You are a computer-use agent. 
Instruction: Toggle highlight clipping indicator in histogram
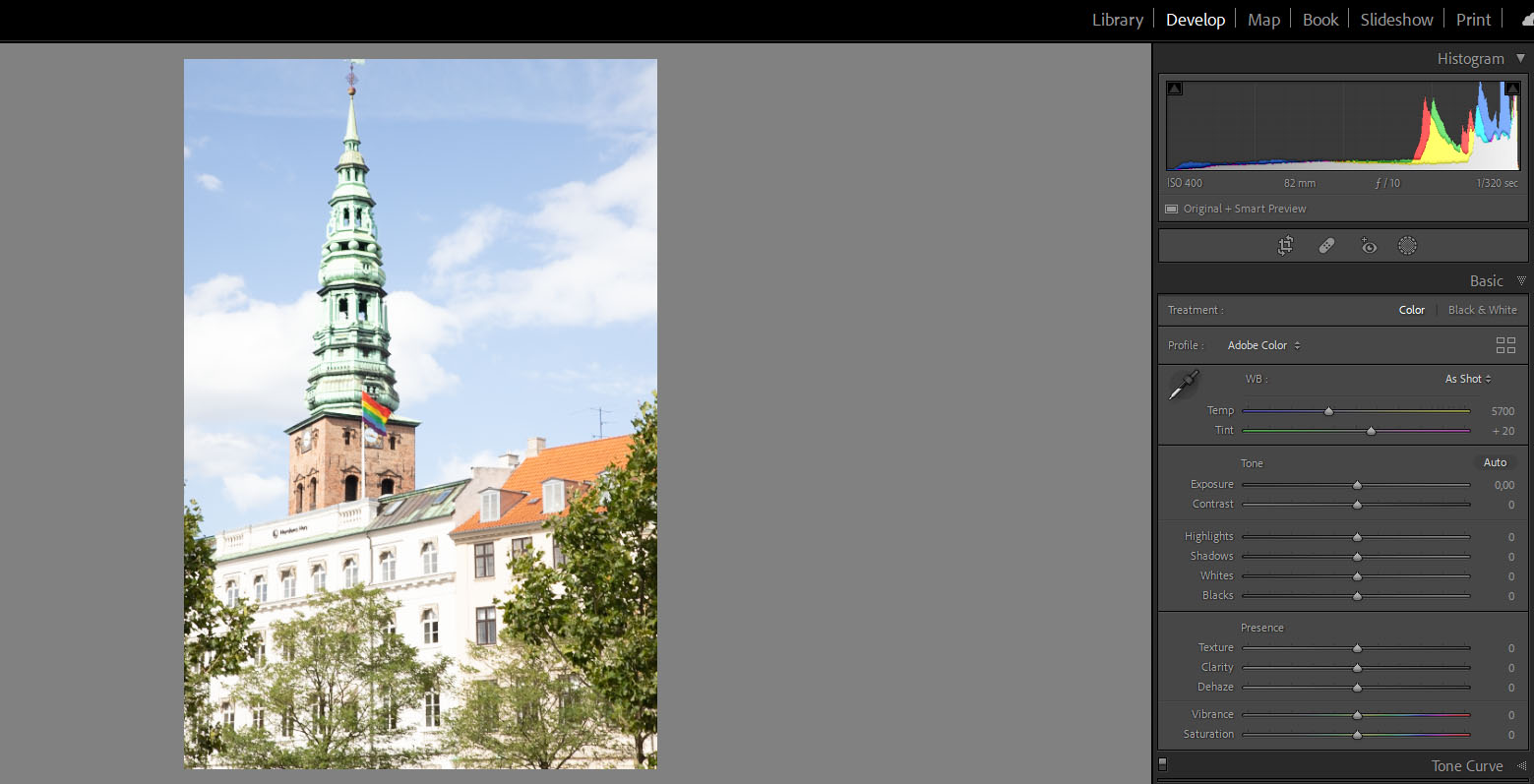[x=1512, y=89]
